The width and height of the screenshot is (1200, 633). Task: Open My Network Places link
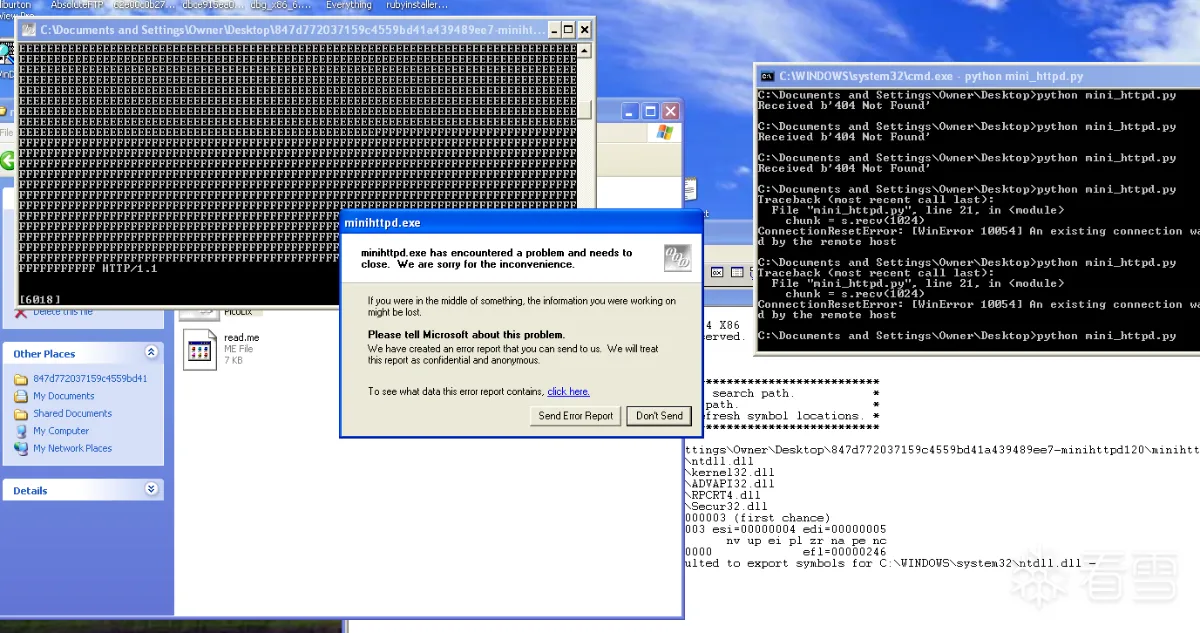click(x=72, y=448)
